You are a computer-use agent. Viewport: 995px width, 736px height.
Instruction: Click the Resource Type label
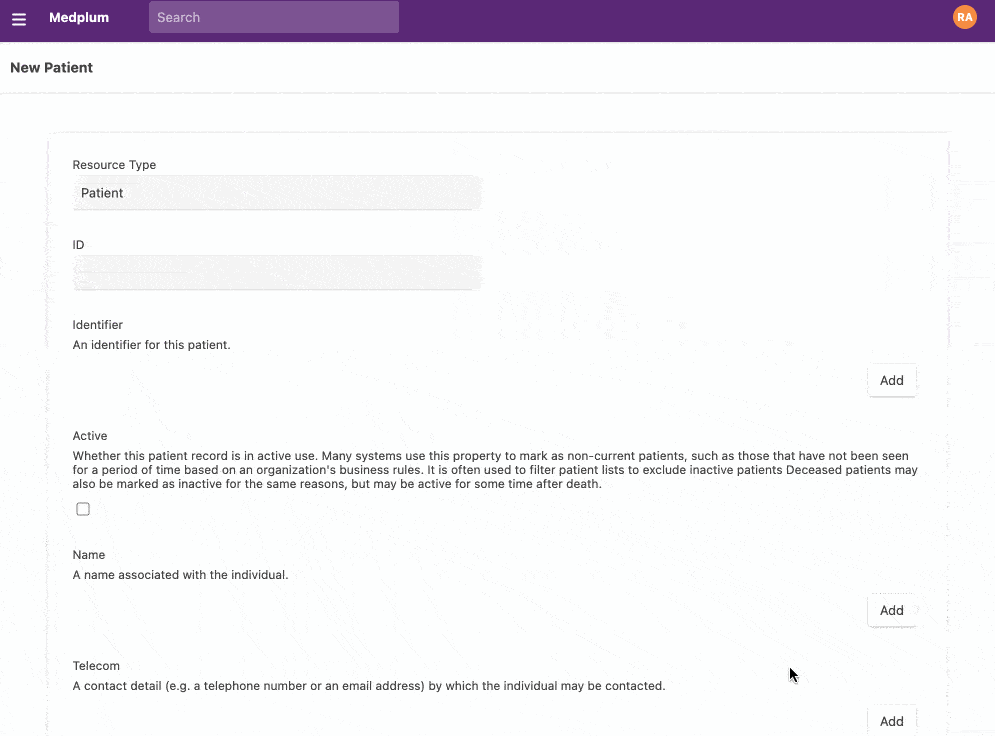[x=114, y=165]
